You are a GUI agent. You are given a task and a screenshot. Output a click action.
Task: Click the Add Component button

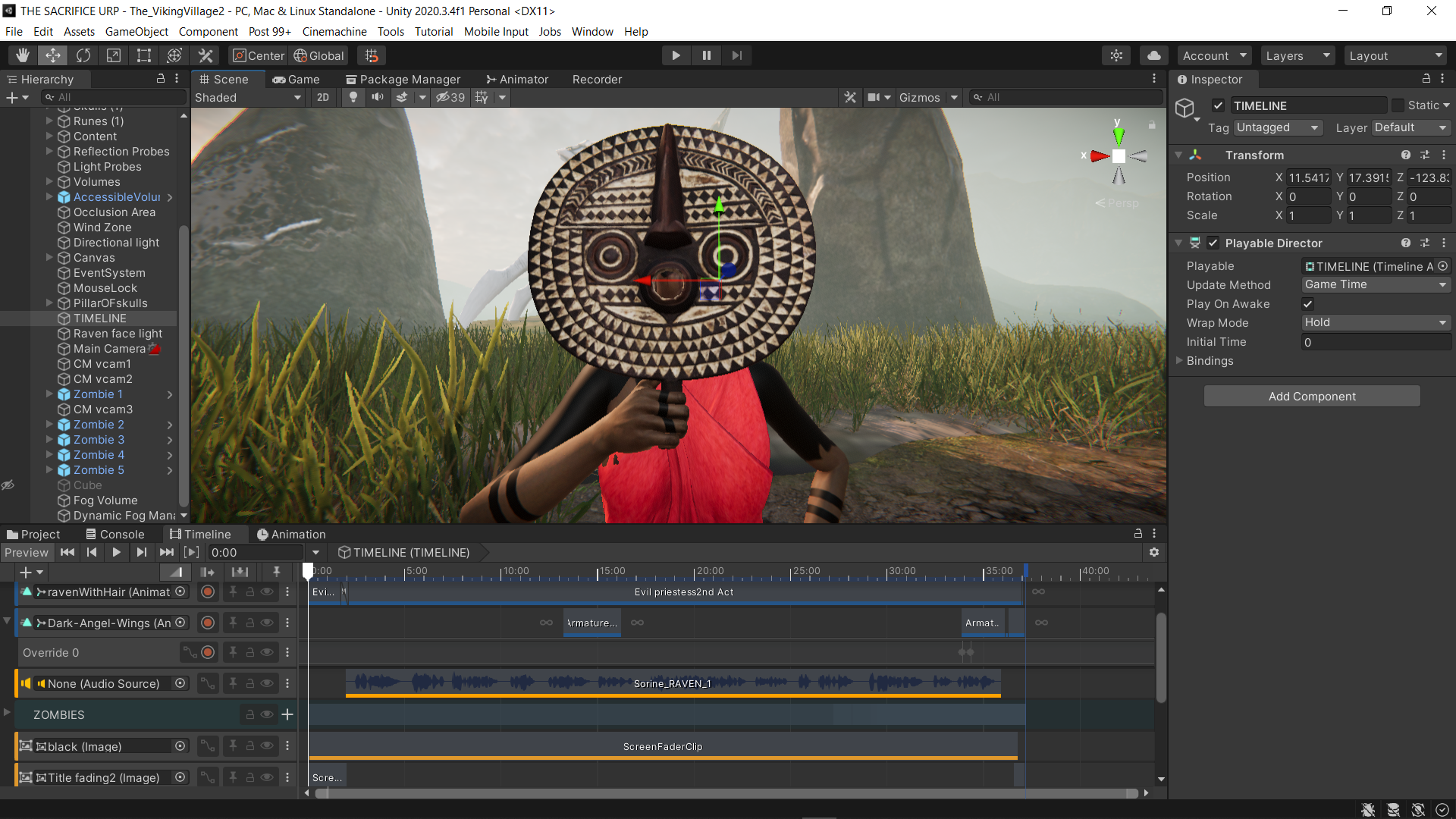point(1312,396)
